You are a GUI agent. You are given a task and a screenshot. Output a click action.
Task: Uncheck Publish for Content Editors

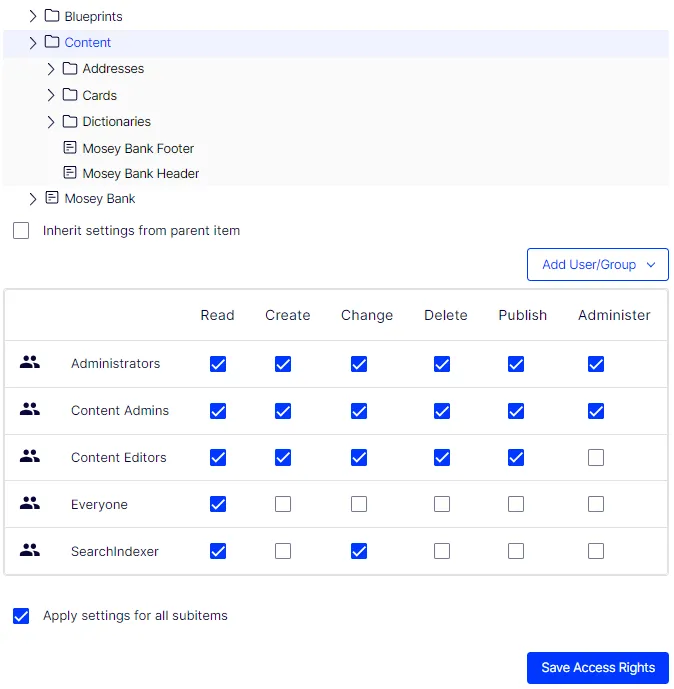tap(516, 457)
